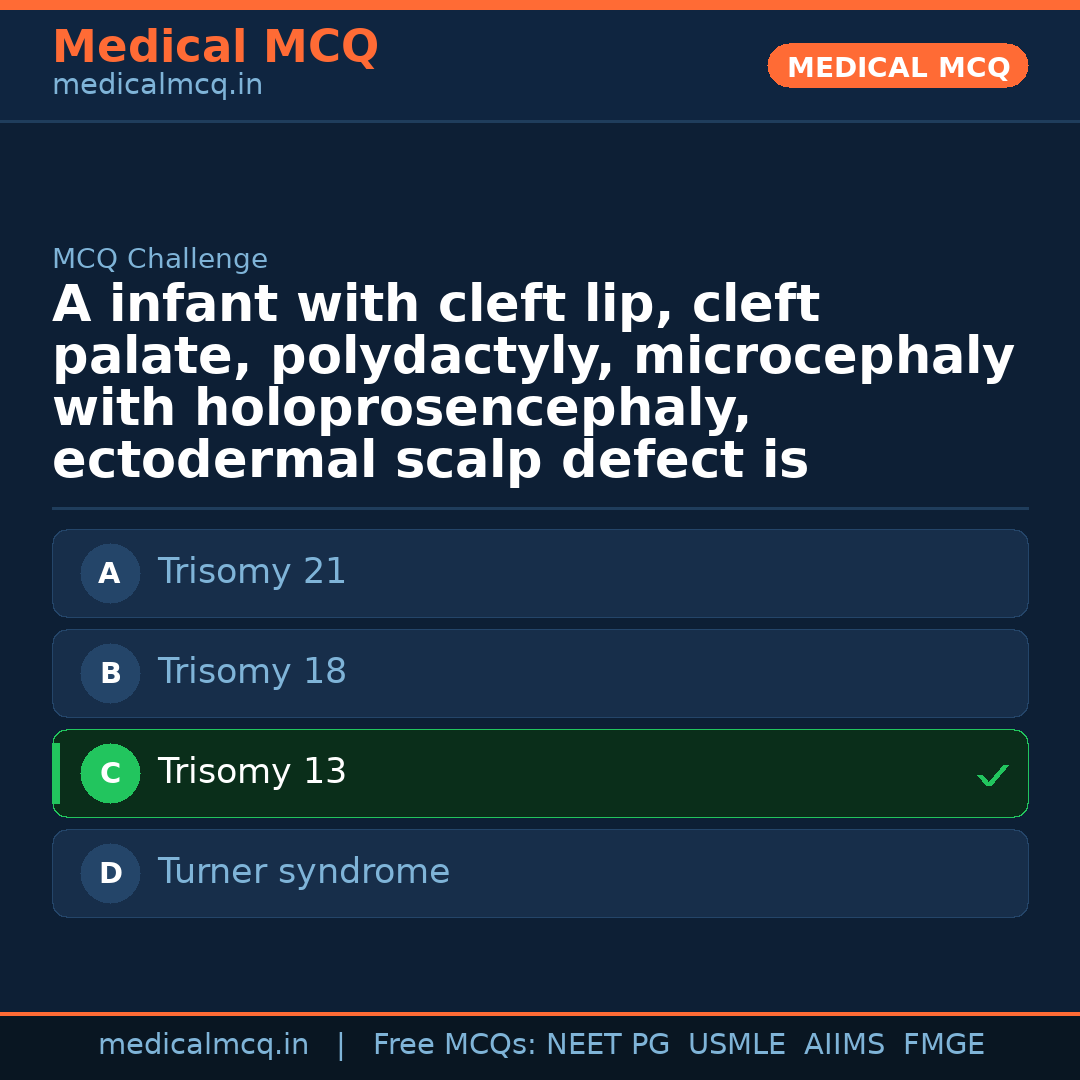Click the MCQ Challenge label
This screenshot has width=1080, height=1080.
tap(160, 260)
